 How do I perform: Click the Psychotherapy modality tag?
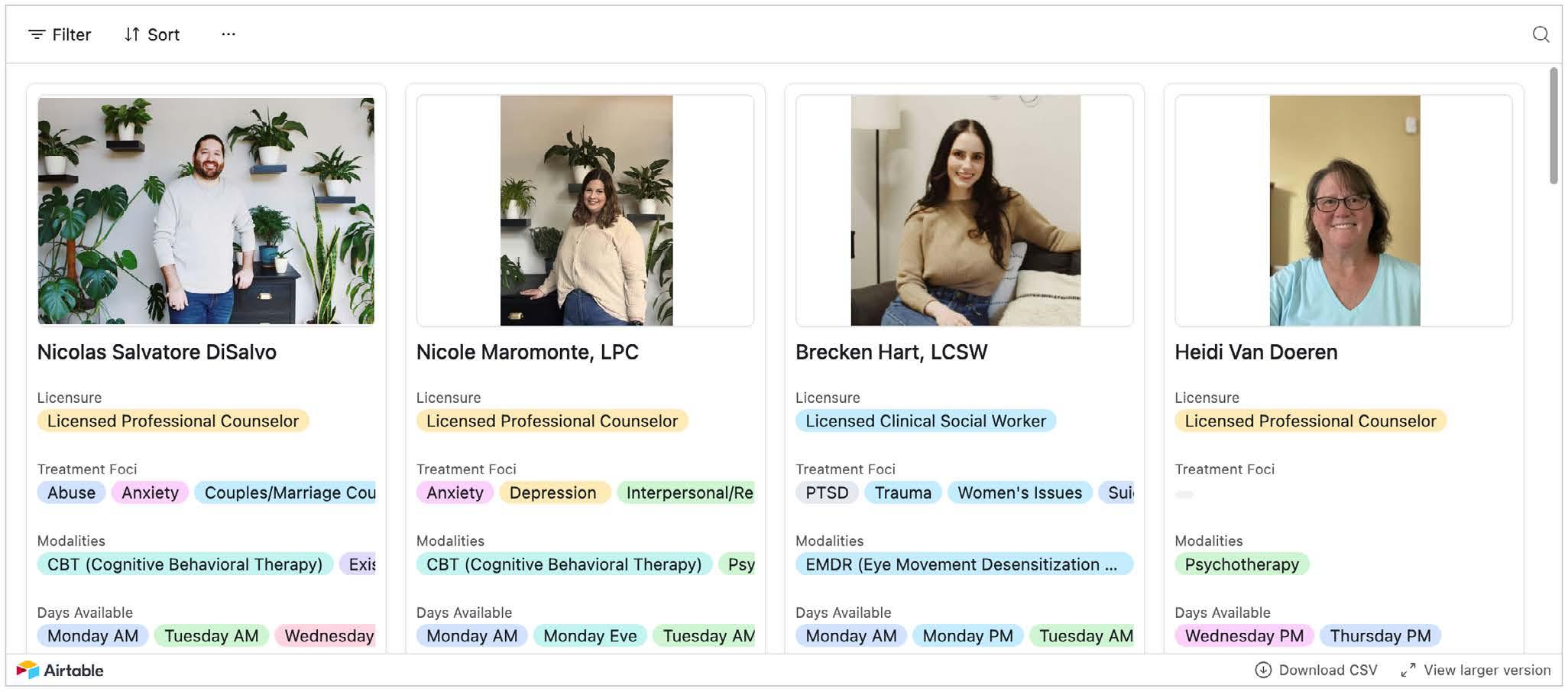coord(1241,564)
